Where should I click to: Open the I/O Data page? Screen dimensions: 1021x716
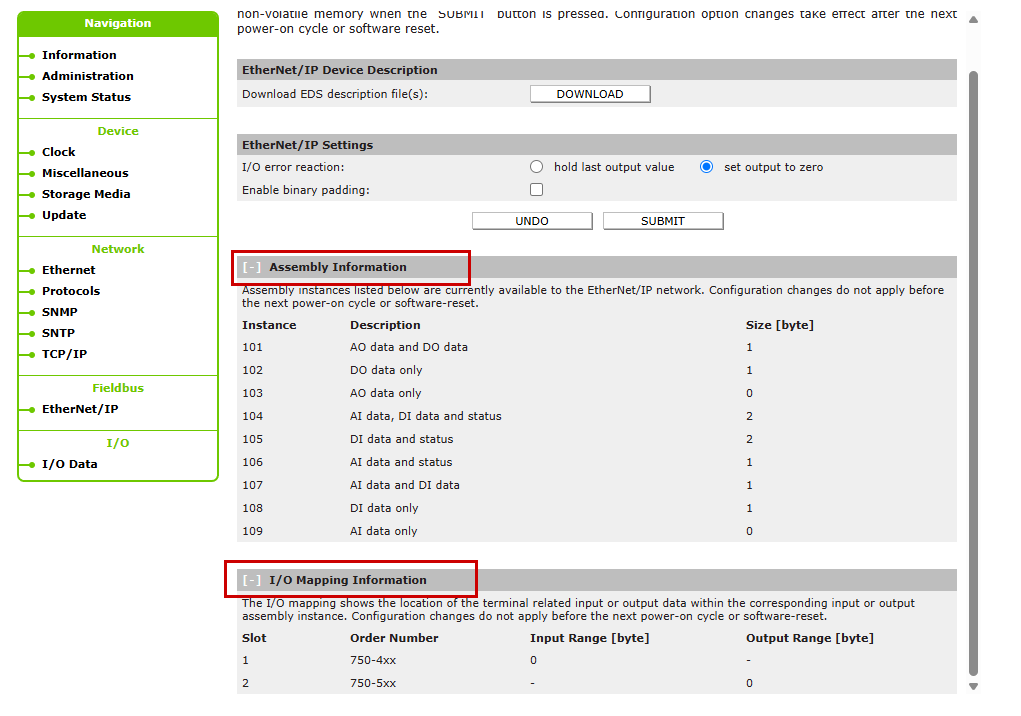pos(70,464)
